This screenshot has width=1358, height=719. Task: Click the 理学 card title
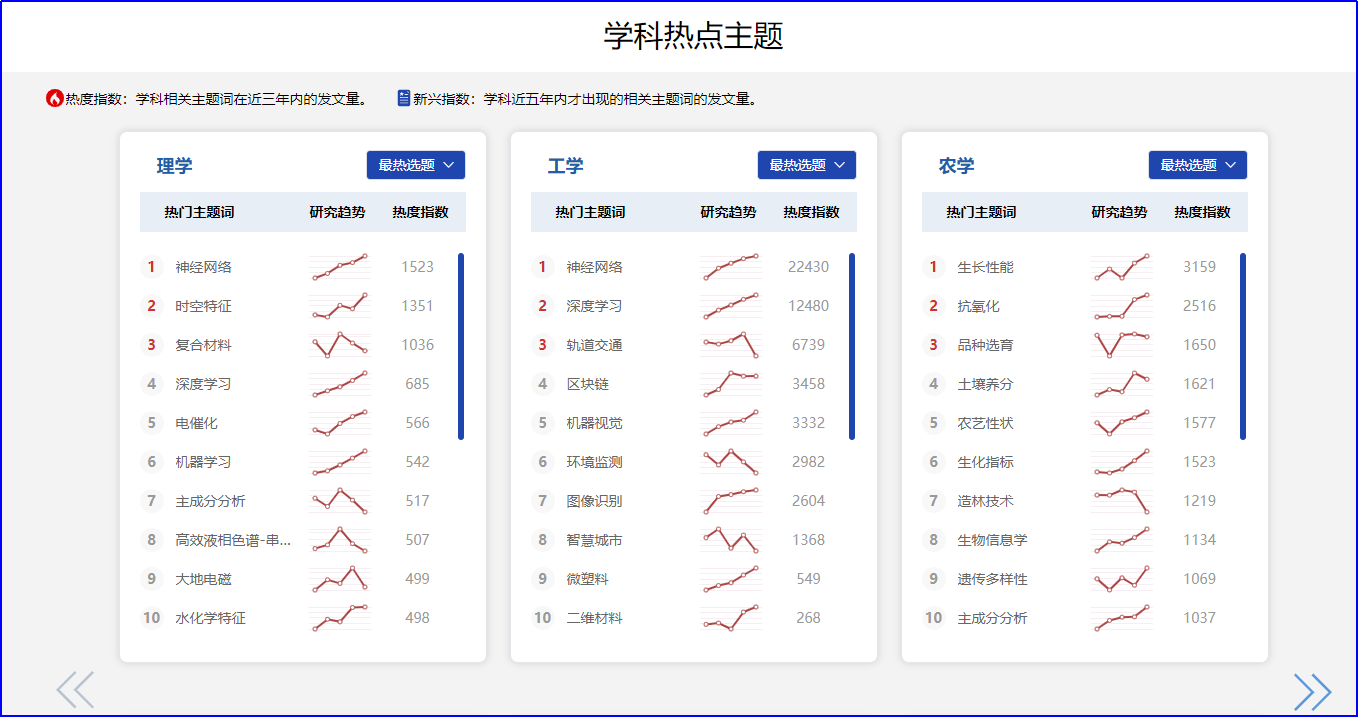coord(175,166)
